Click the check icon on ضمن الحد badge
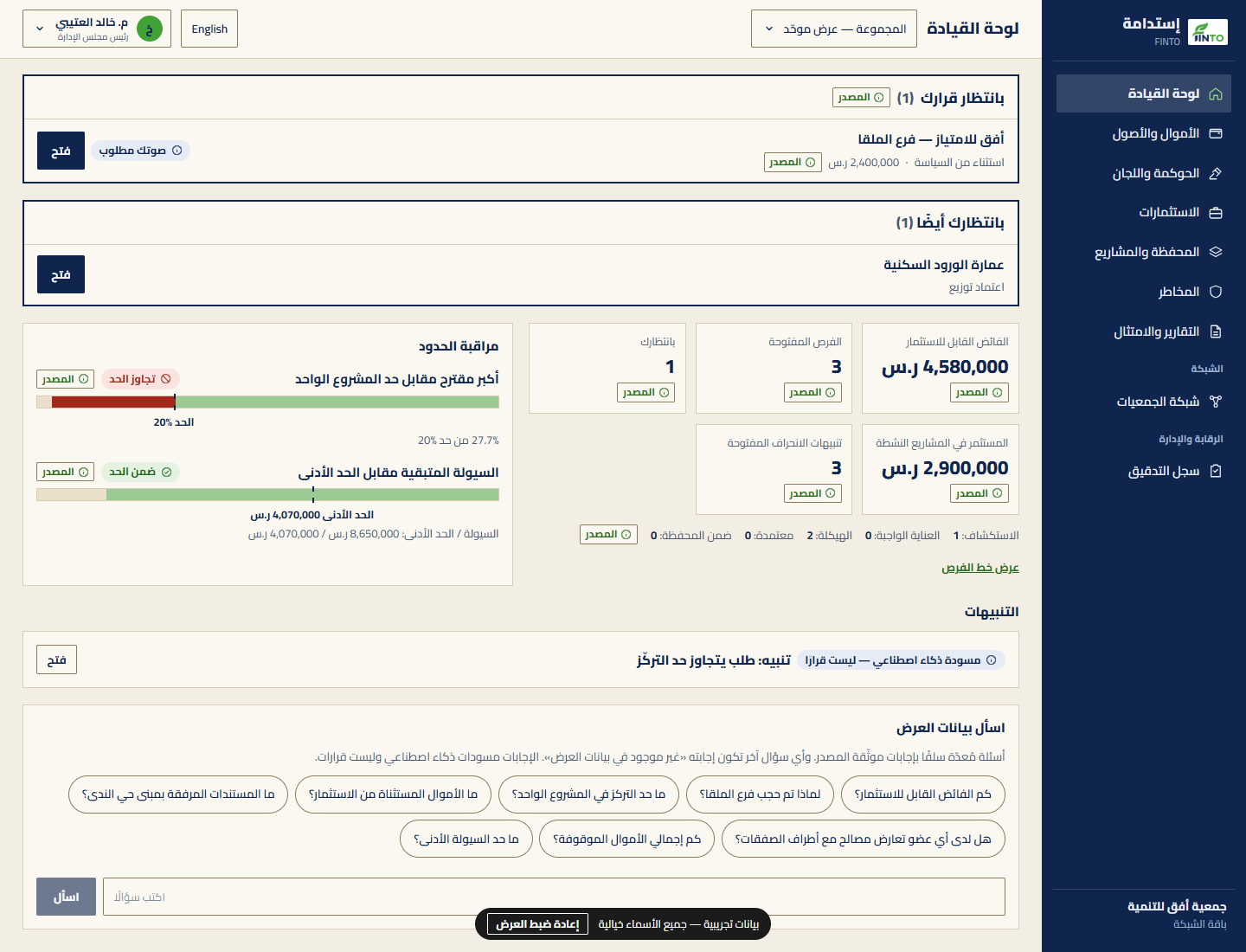Viewport: 1246px width, 952px height. [166, 472]
